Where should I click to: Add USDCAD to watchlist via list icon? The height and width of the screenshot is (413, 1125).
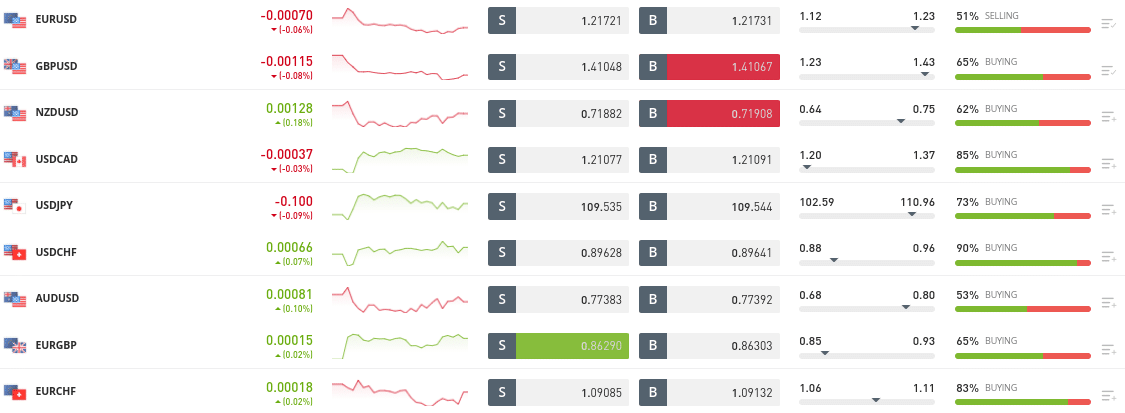coord(1107,163)
